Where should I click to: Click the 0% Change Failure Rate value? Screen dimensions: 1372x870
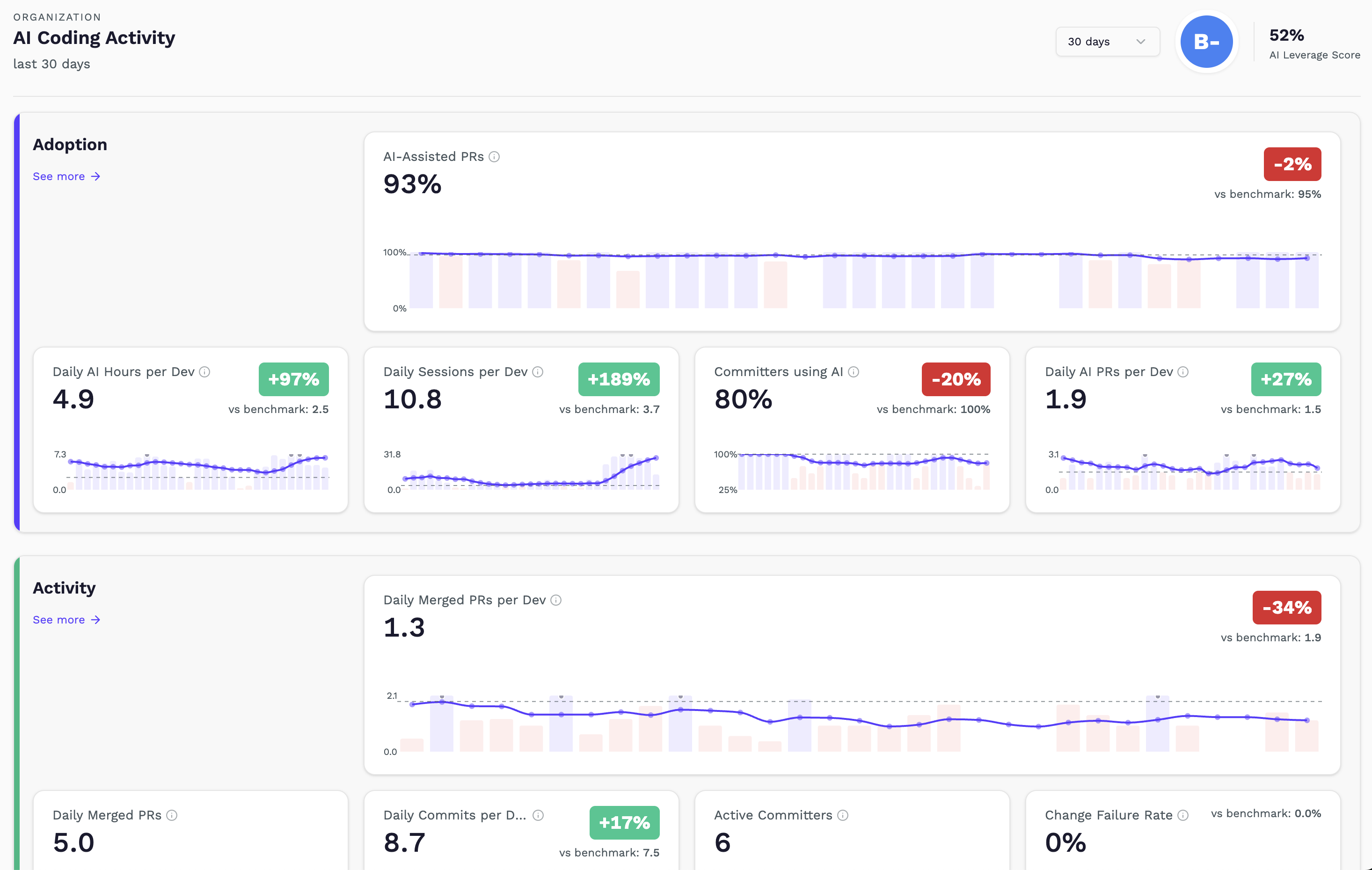[x=1066, y=843]
